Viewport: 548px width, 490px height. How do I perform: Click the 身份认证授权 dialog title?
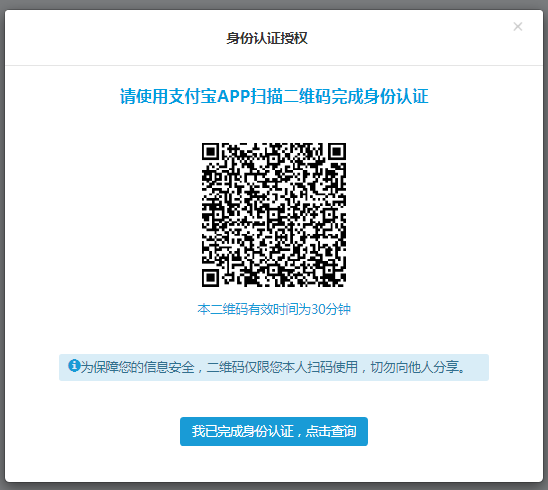267,38
